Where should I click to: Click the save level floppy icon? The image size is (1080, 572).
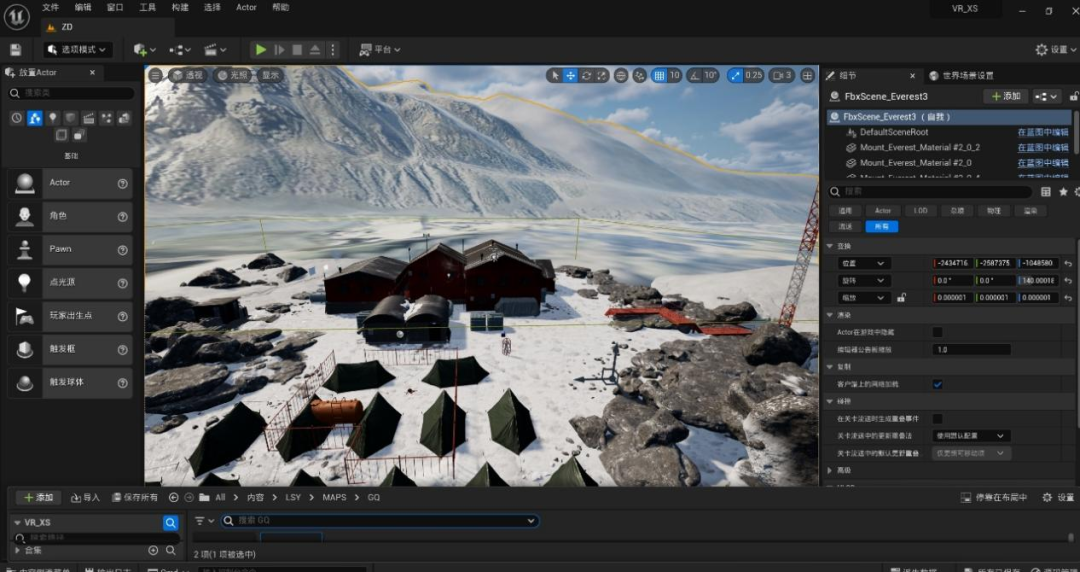pos(15,49)
